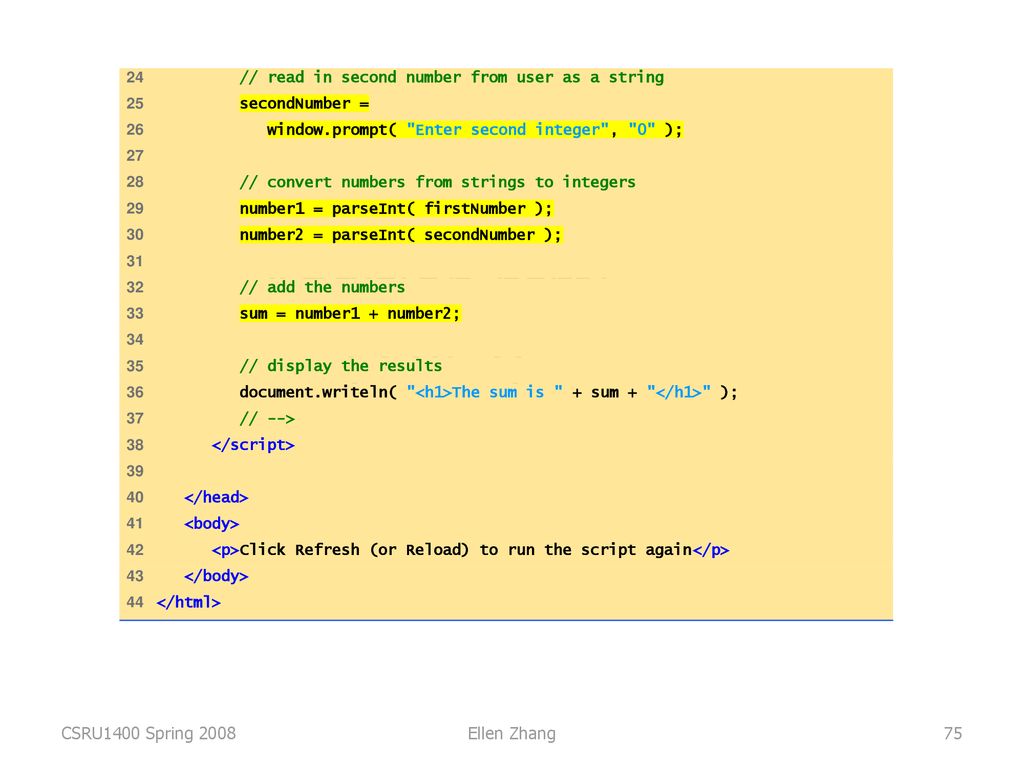
Task: Click line number 31
Action: coord(135,261)
